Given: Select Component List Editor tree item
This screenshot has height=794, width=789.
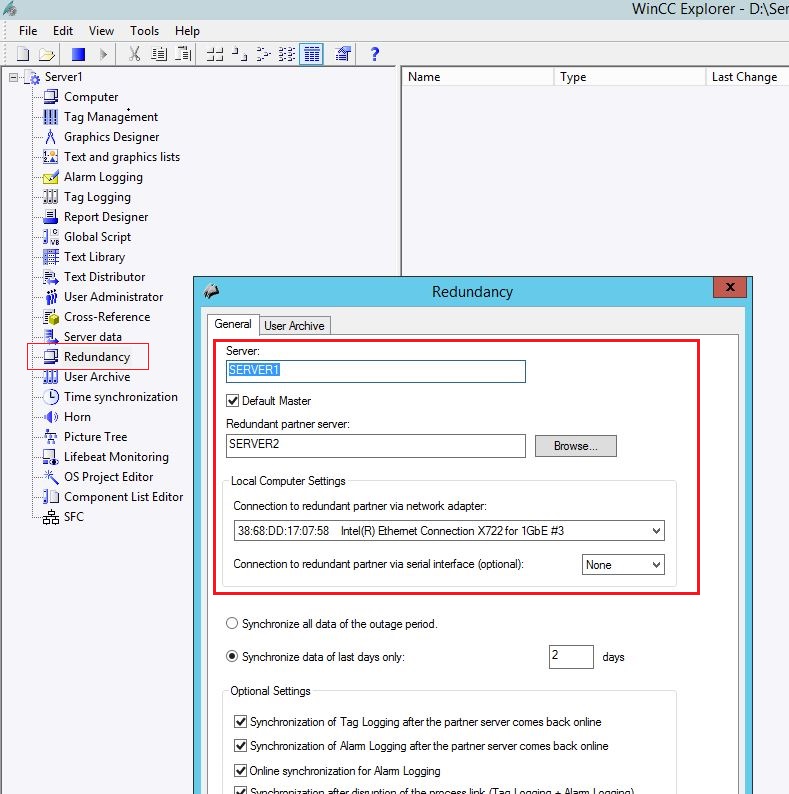Looking at the screenshot, I should click(x=124, y=497).
